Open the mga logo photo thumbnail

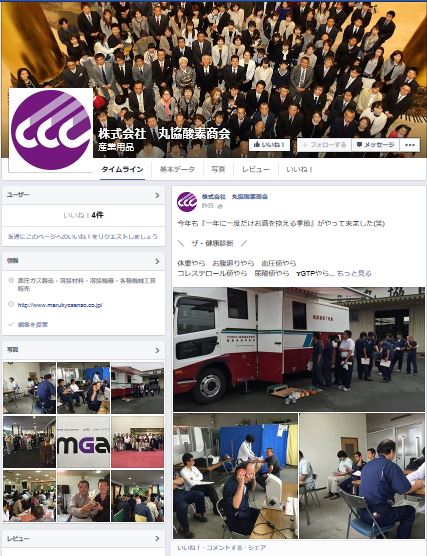83,442
